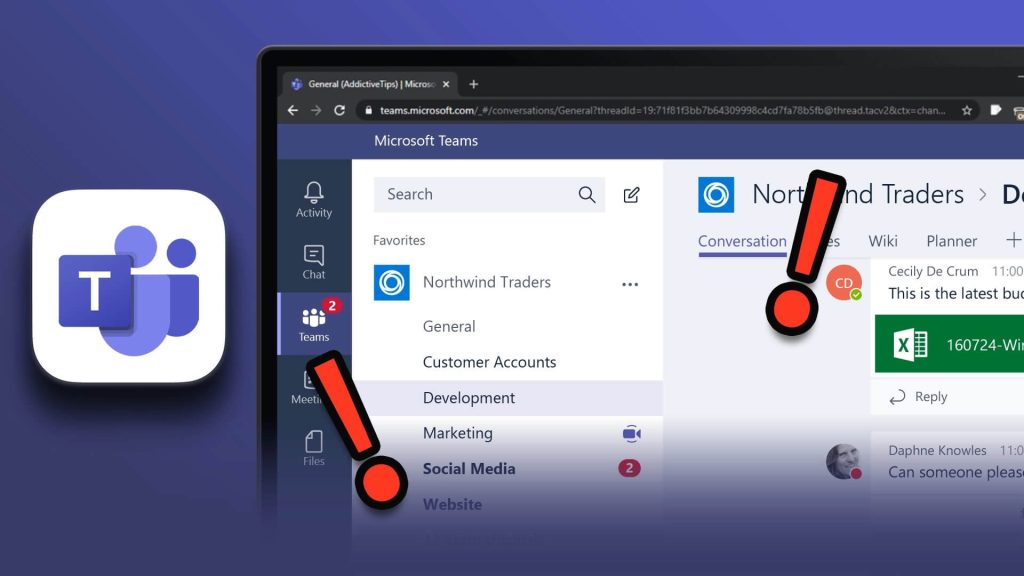The image size is (1024, 576).
Task: Open the Social Media channel
Action: [469, 468]
